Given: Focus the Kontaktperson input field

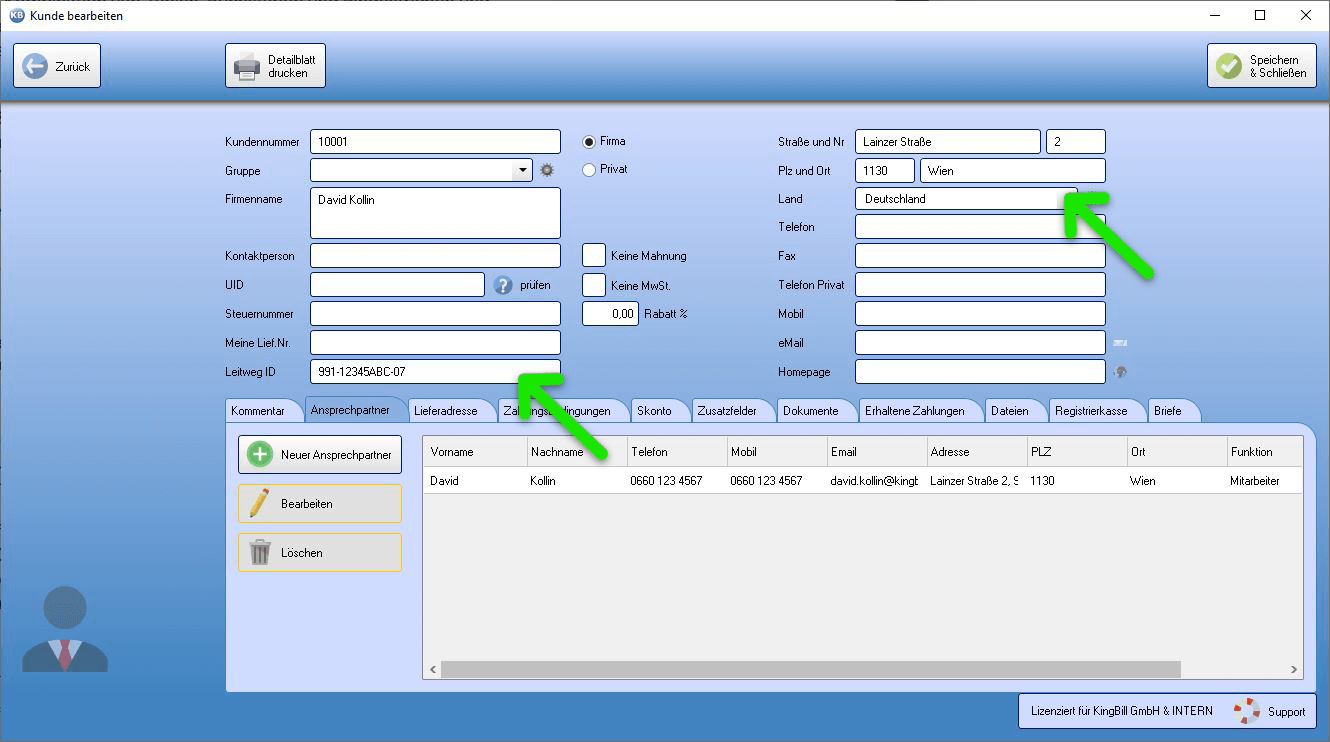Looking at the screenshot, I should (x=435, y=256).
